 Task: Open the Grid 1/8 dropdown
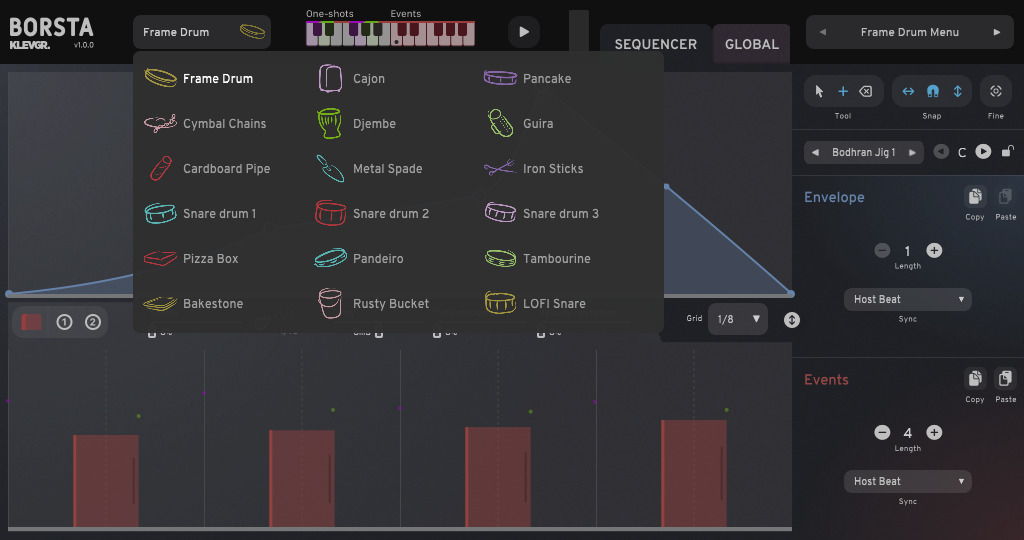click(x=738, y=319)
